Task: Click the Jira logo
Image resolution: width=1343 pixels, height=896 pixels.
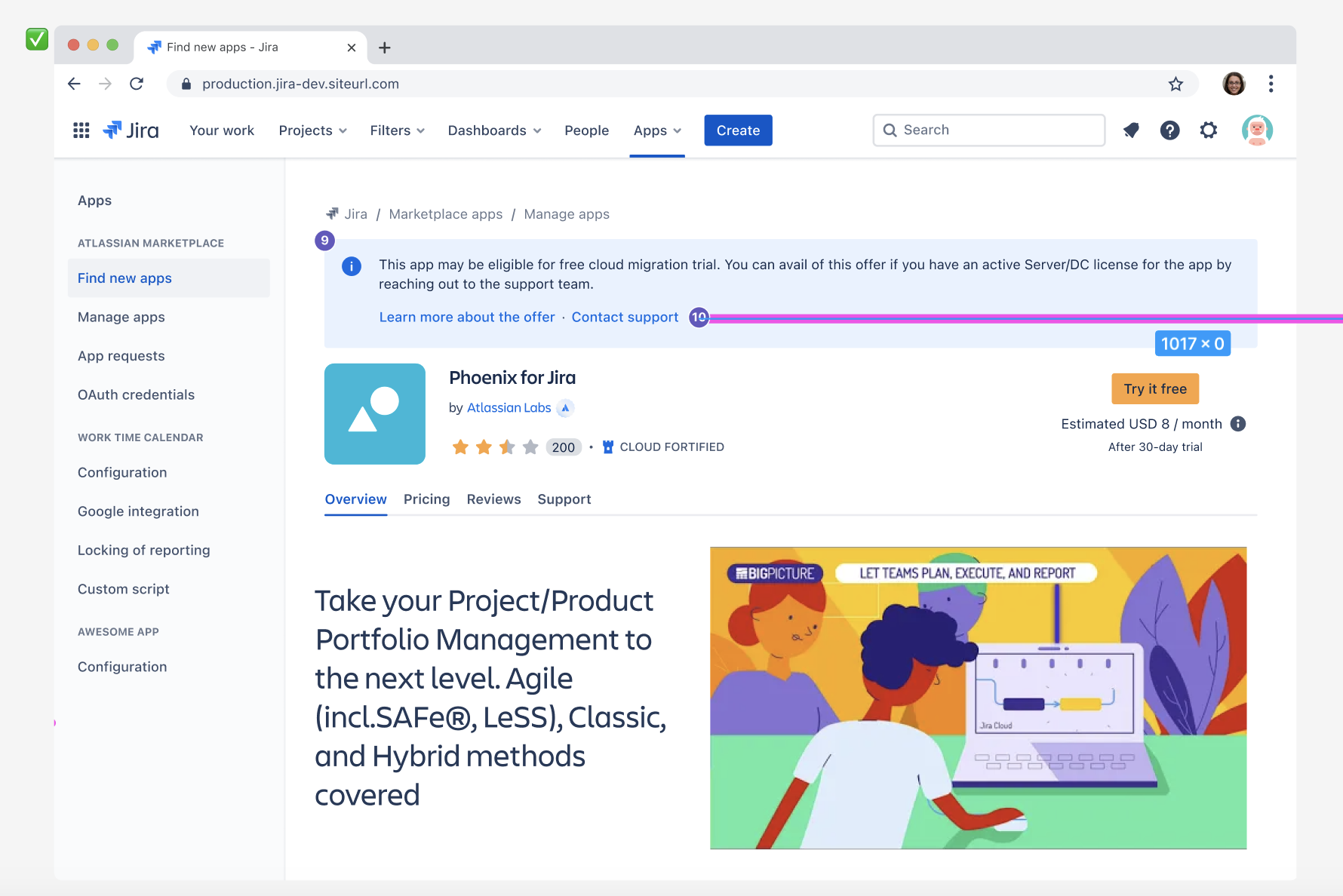Action: (x=131, y=130)
